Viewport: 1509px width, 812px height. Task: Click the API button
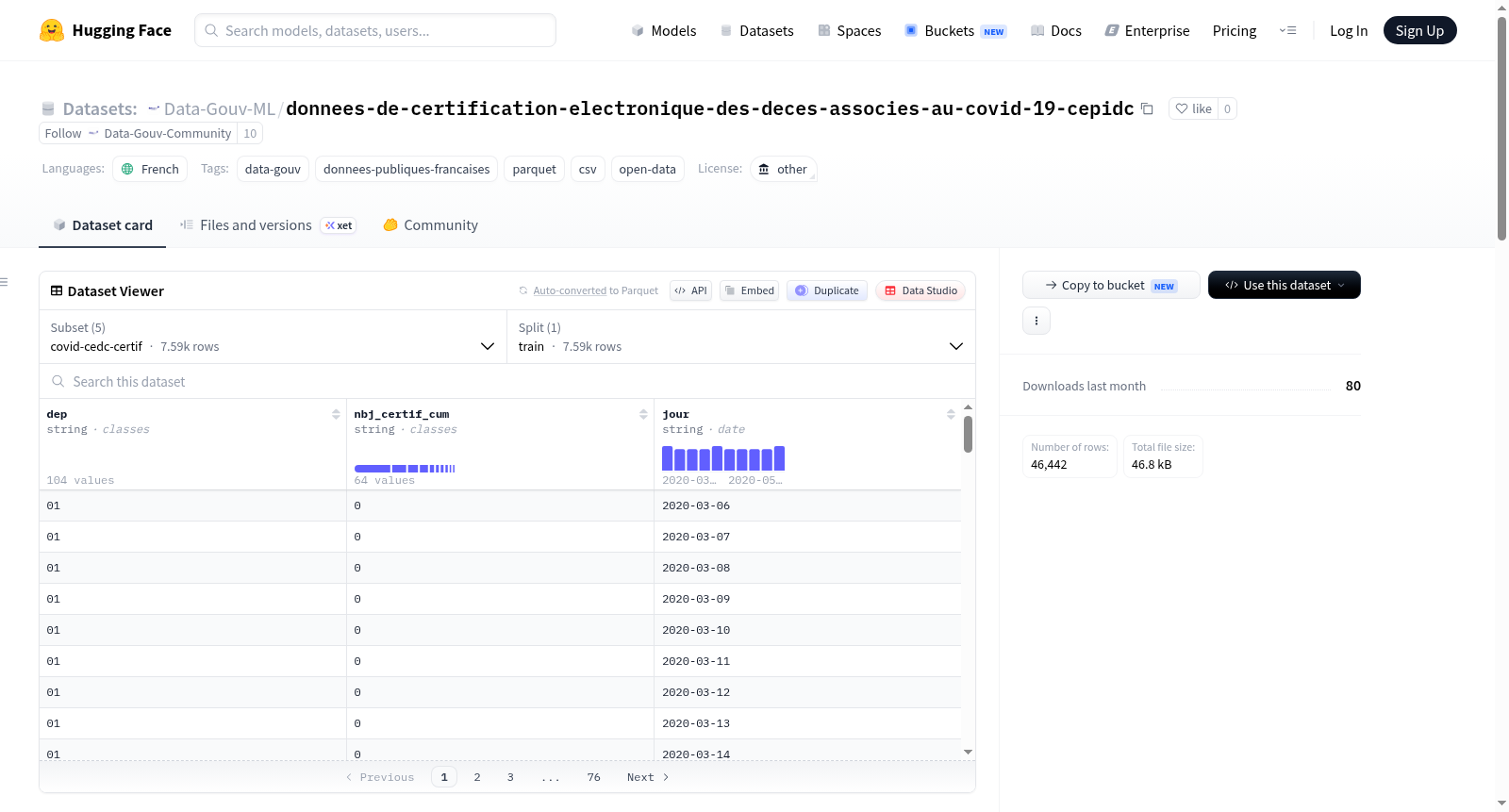point(690,290)
